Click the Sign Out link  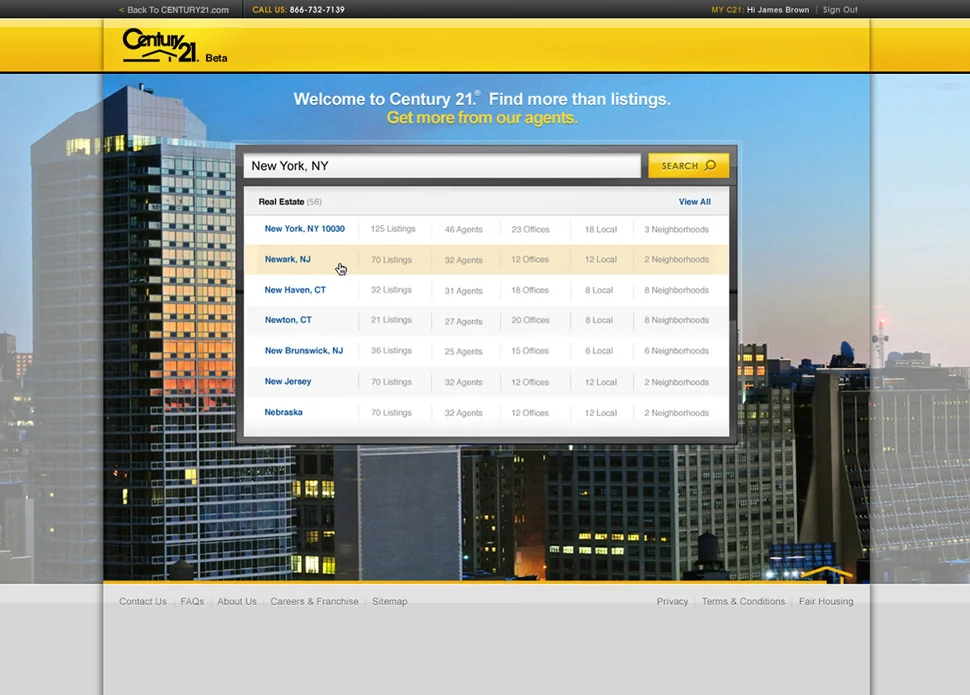click(x=840, y=10)
